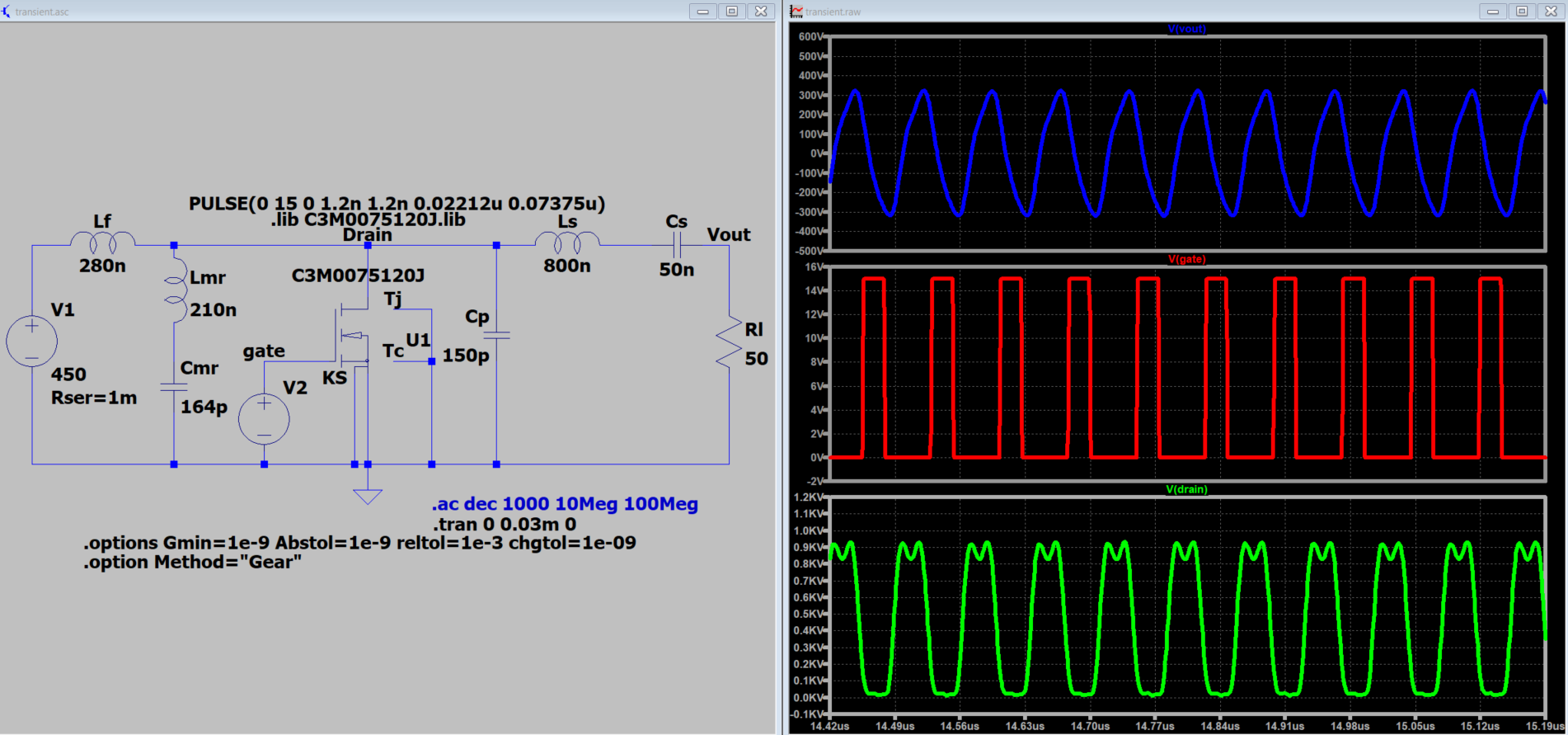Click the -0.1KV axis label
This screenshot has width=1568, height=735.
(x=808, y=714)
